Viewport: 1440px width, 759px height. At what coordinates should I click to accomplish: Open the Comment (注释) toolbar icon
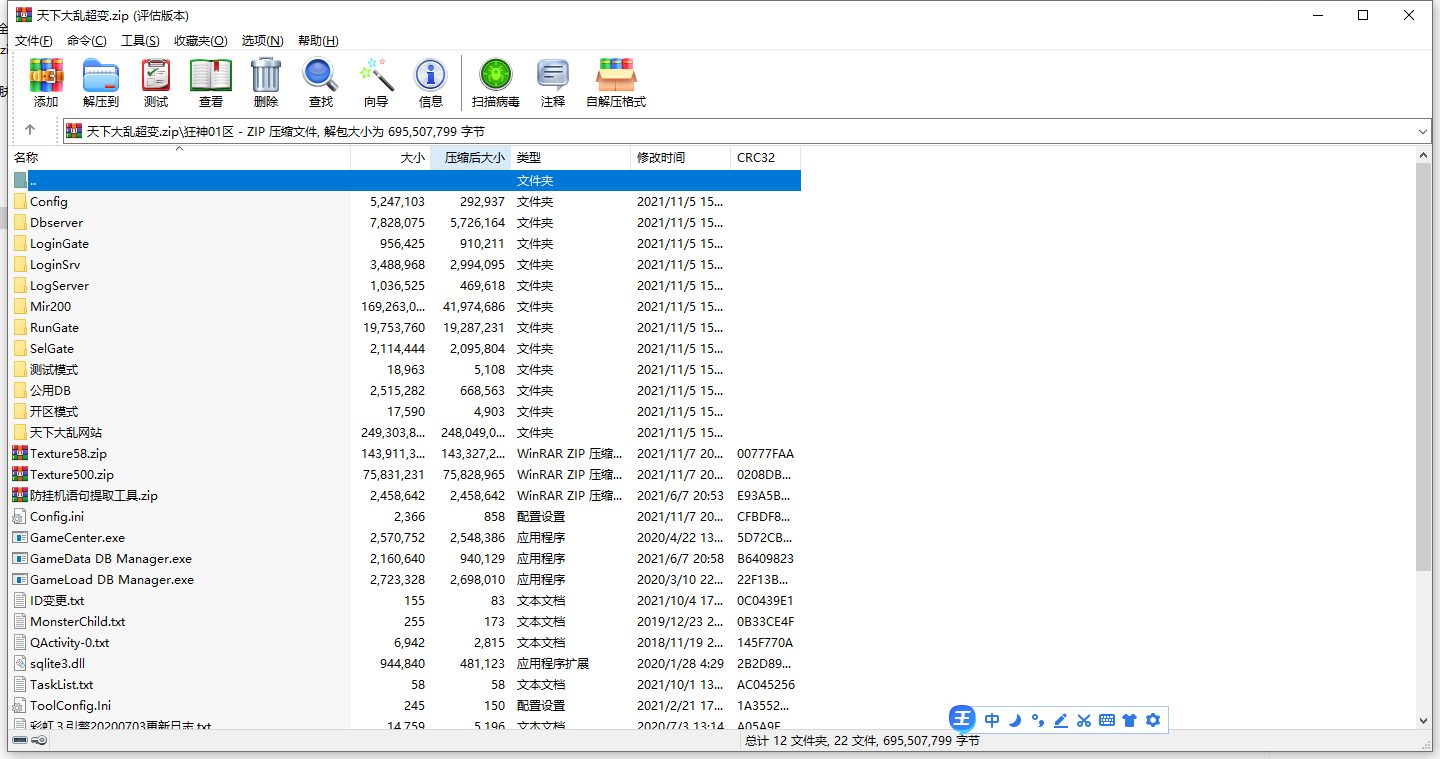(x=553, y=82)
